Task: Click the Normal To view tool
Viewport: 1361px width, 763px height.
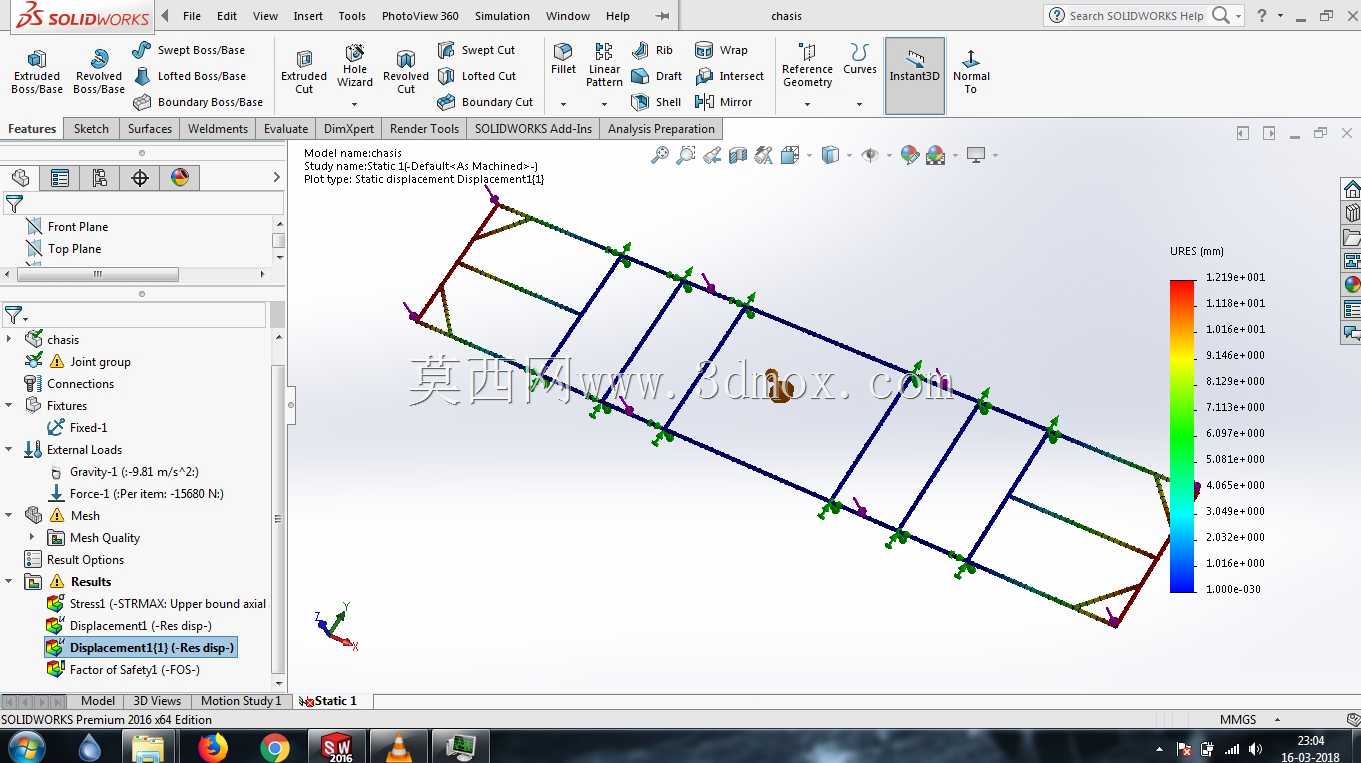Action: click(x=971, y=70)
